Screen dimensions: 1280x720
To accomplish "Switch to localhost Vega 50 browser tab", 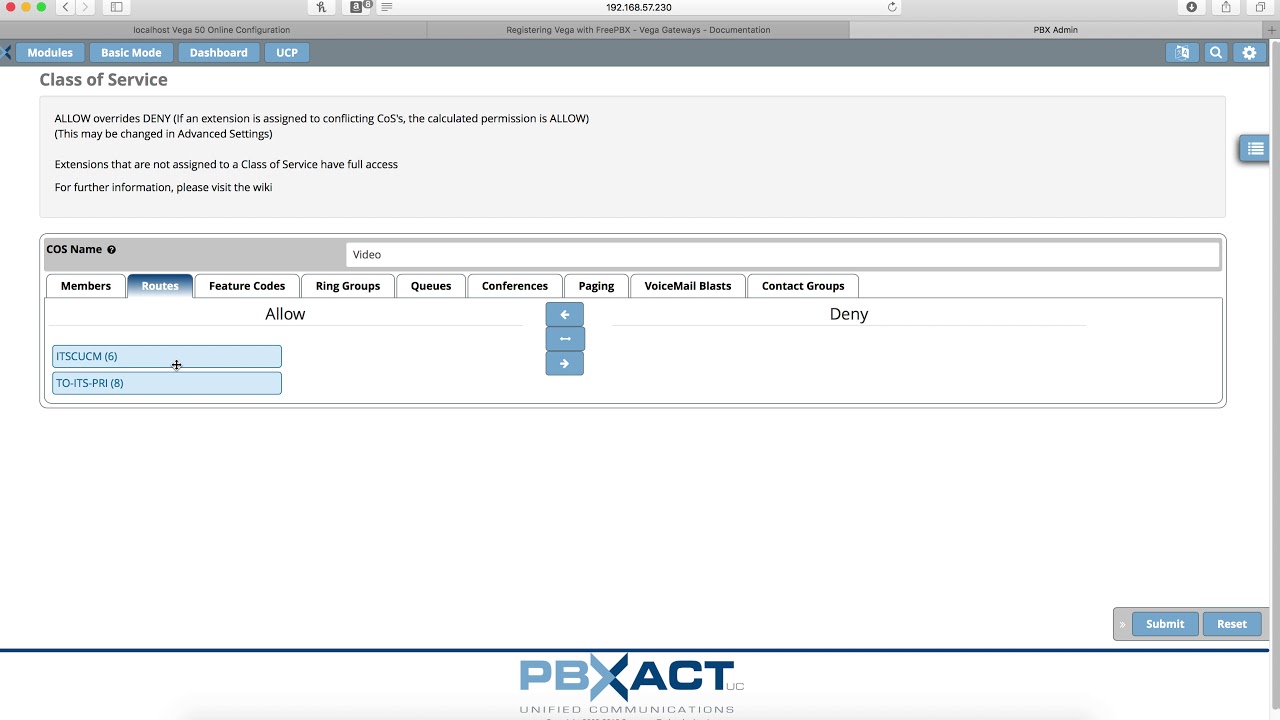I will [212, 30].
